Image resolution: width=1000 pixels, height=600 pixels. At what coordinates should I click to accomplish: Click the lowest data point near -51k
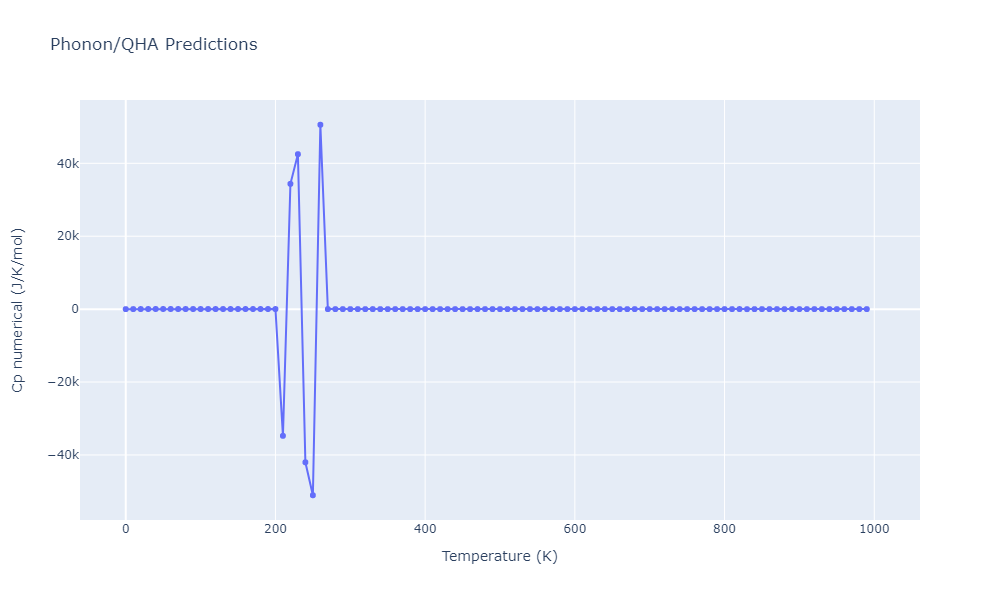tap(312, 495)
